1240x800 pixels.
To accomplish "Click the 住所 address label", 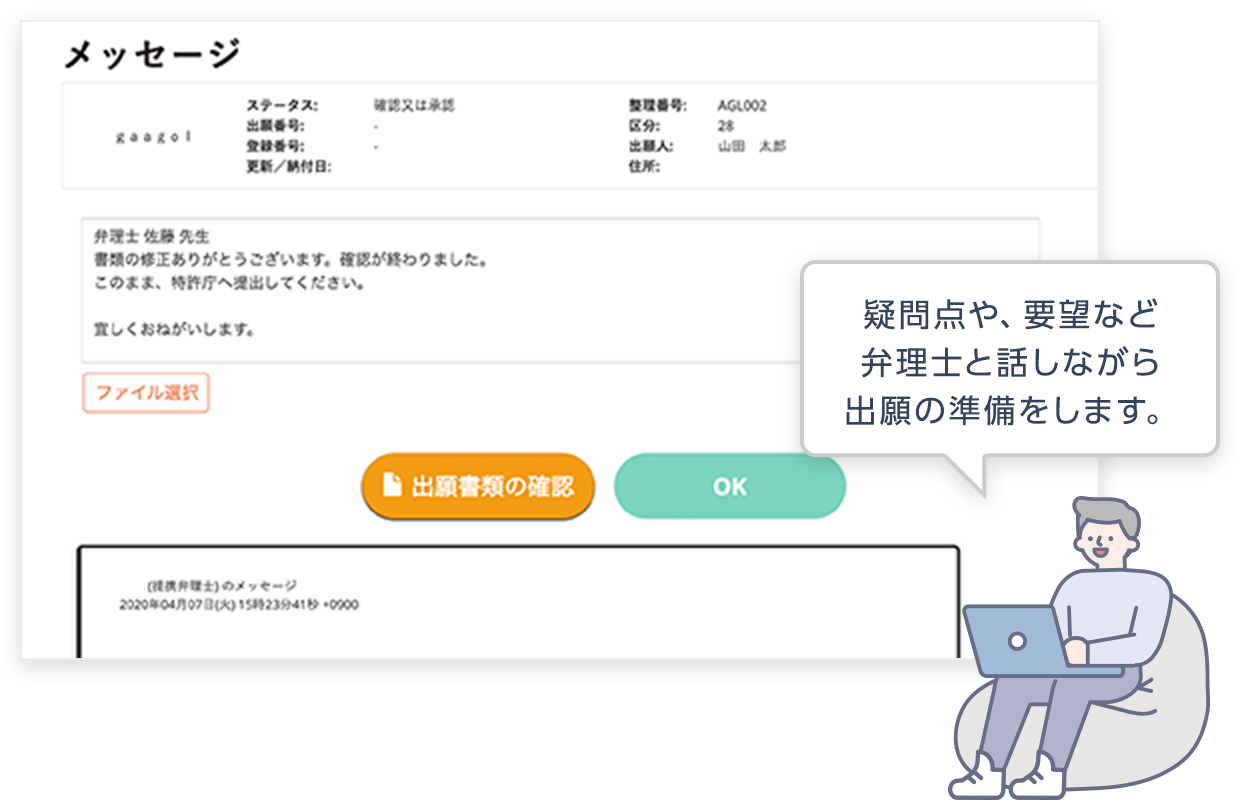I will [633, 166].
